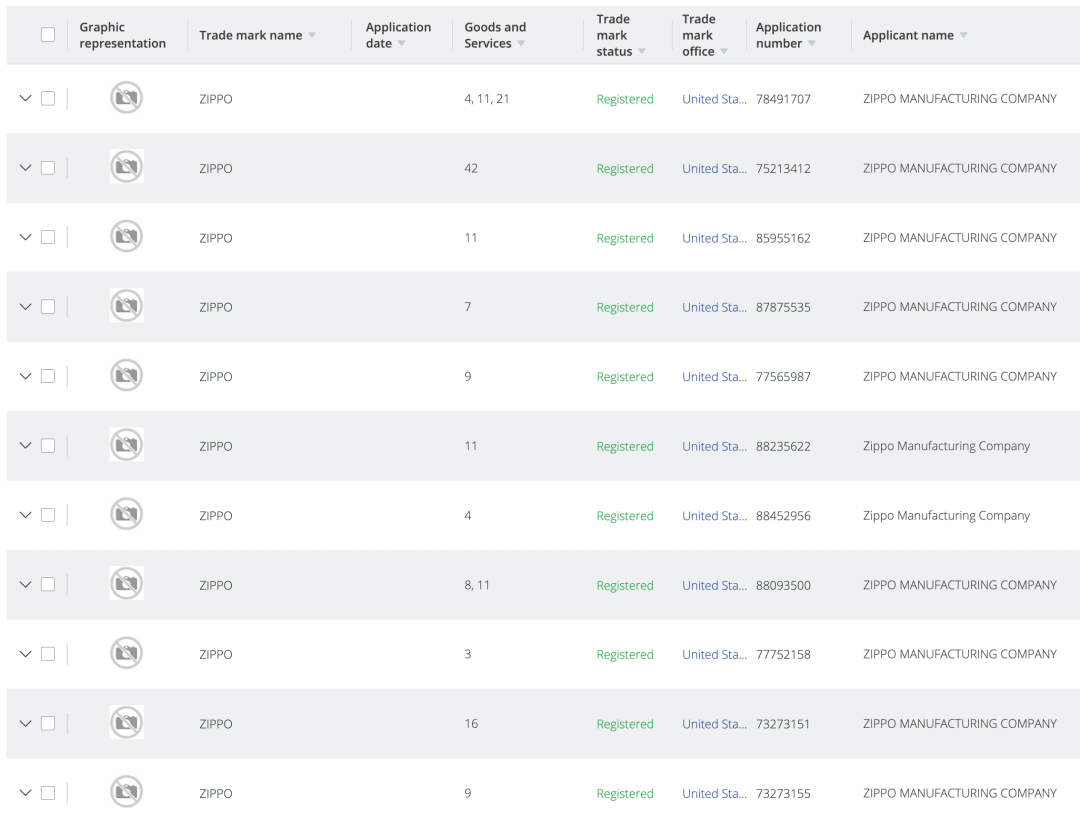This screenshot has width=1080, height=826.
Task: Toggle the select-all checkbox in header
Action: coord(48,34)
